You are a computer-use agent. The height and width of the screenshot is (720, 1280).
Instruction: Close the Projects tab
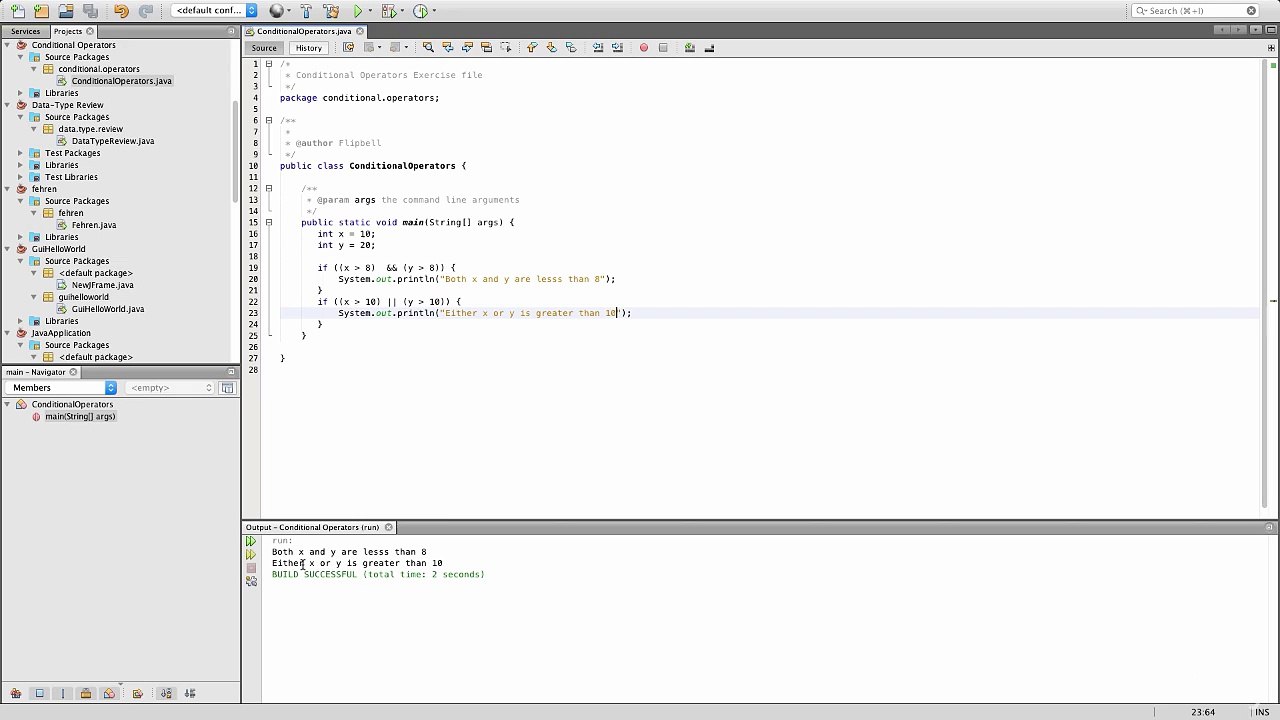pyautogui.click(x=90, y=31)
